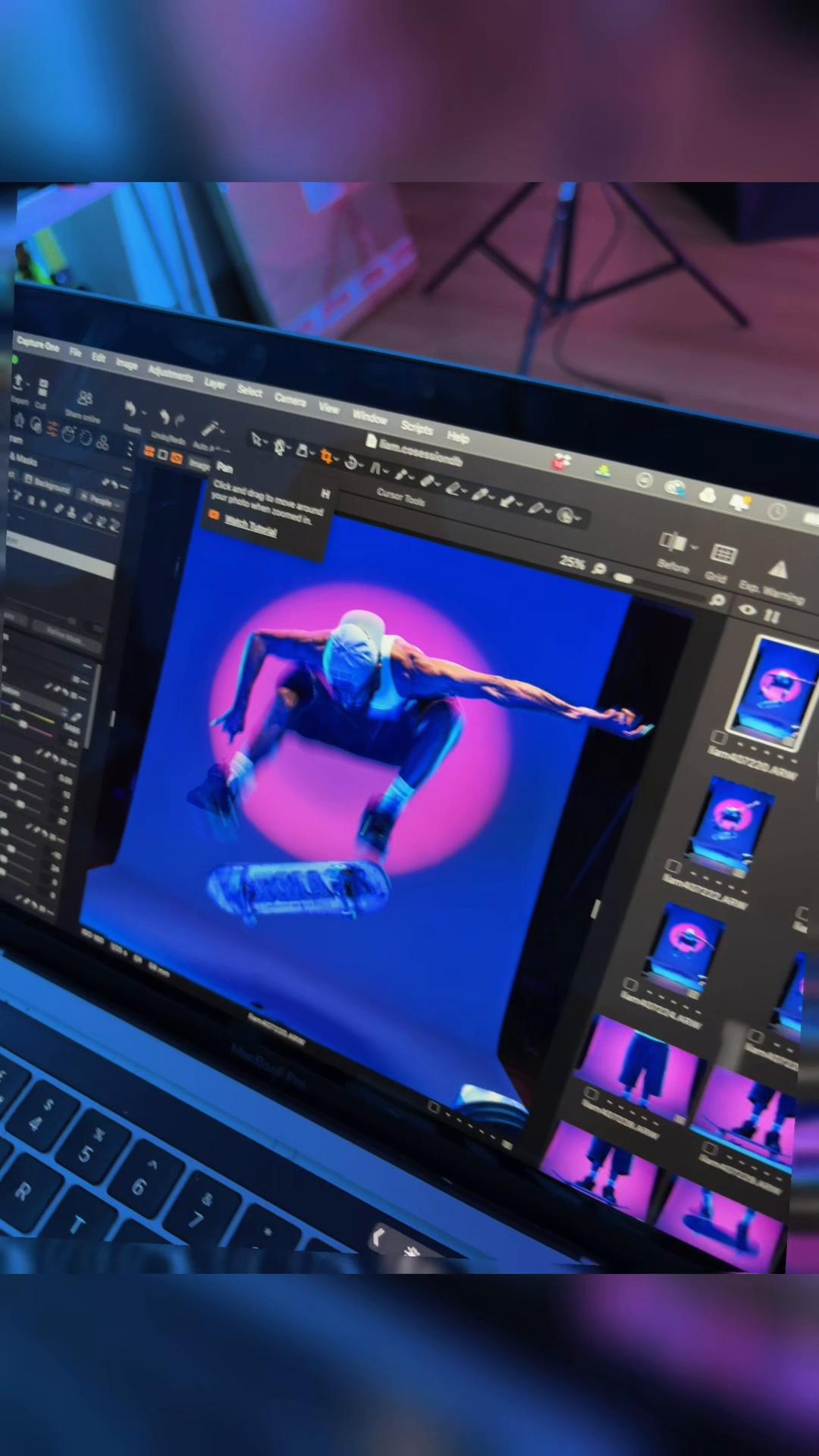819x1456 pixels.
Task: Tick the checkbox under liam407224.ARW thumbnail
Action: click(x=629, y=985)
